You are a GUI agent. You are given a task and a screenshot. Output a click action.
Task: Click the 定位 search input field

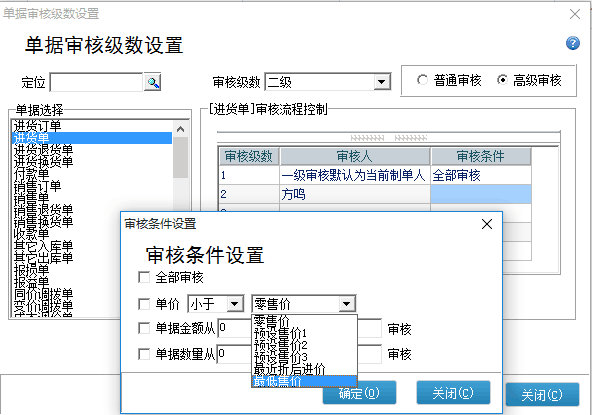tap(96, 82)
